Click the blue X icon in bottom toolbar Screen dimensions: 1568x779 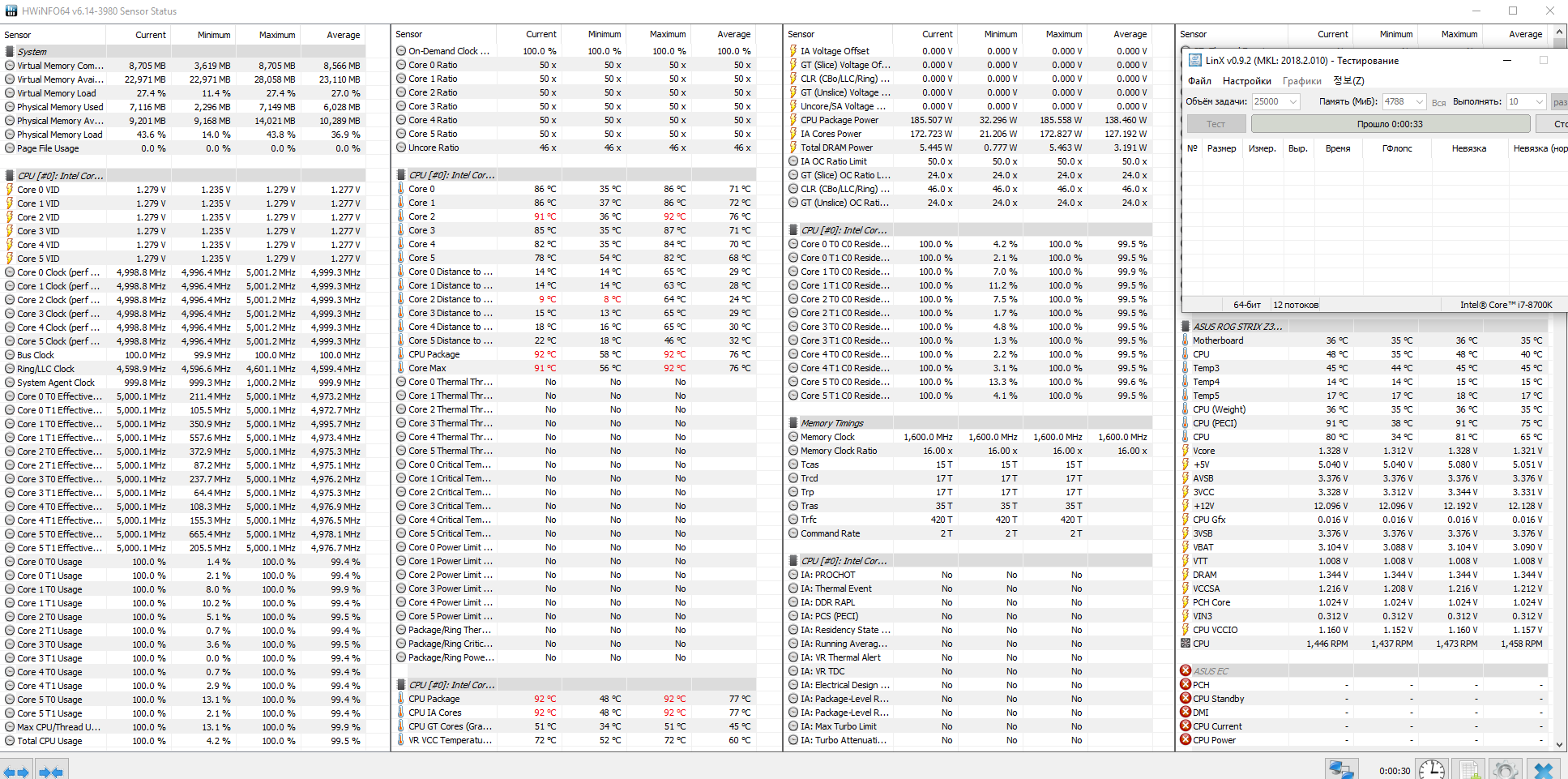(1544, 770)
